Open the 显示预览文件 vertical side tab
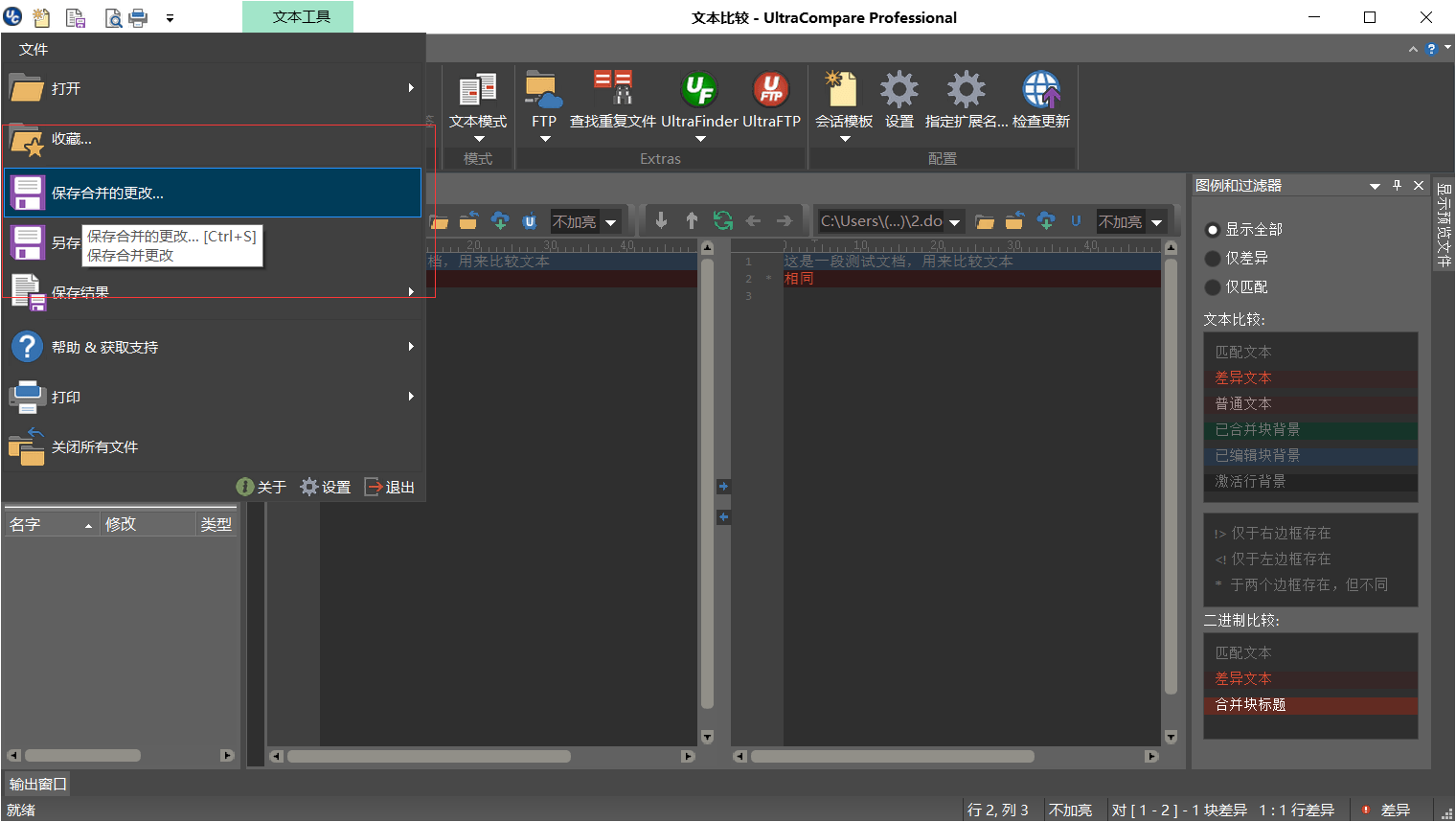Screen dimensions: 1456x822 [x=1444, y=224]
